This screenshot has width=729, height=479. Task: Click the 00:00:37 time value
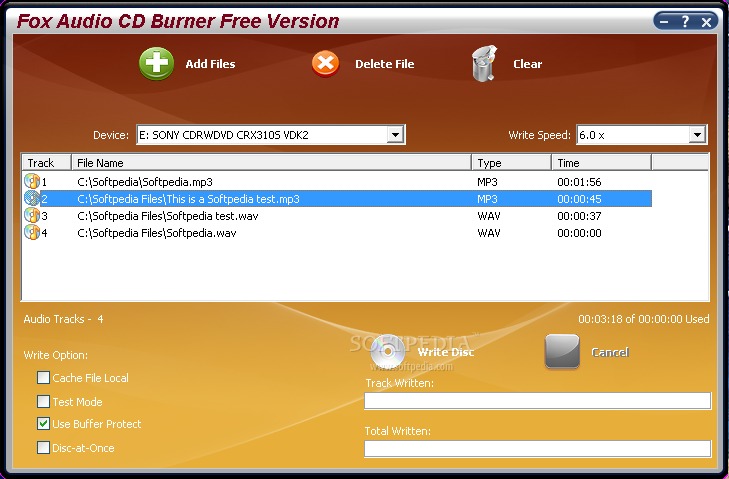click(579, 216)
